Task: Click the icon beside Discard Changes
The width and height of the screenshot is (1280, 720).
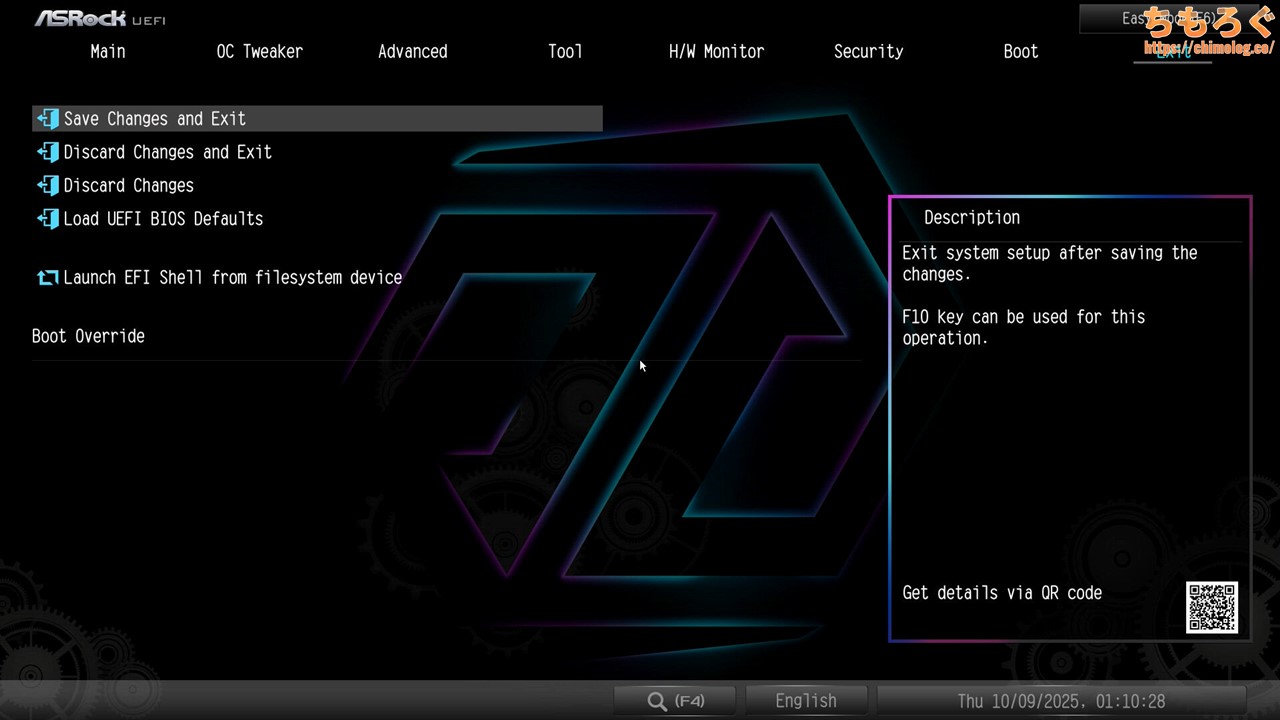Action: pos(48,186)
